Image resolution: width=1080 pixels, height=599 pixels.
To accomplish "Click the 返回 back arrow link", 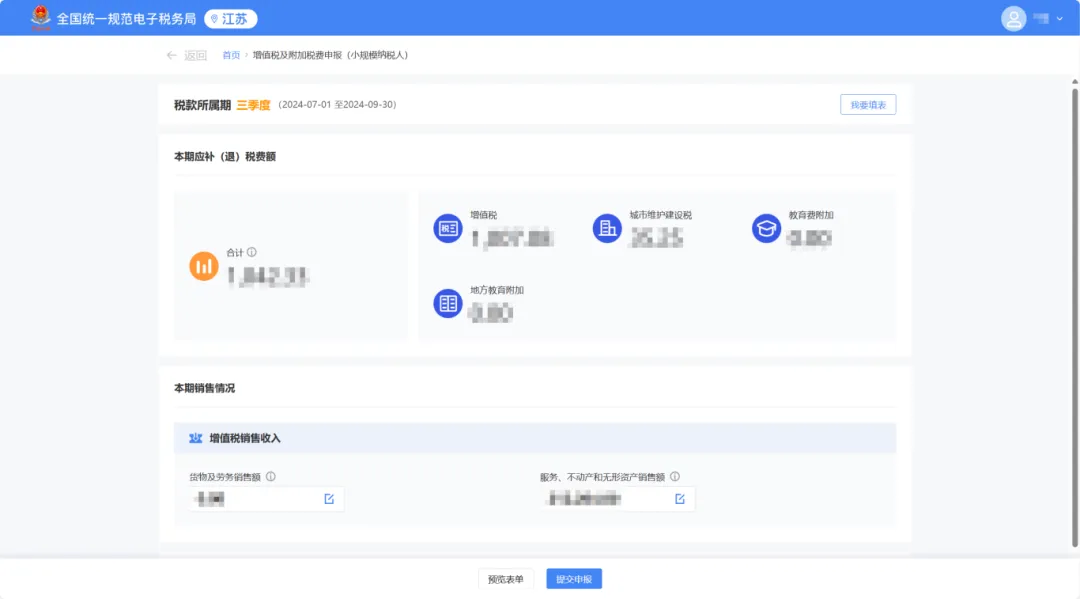I will pyautogui.click(x=186, y=55).
